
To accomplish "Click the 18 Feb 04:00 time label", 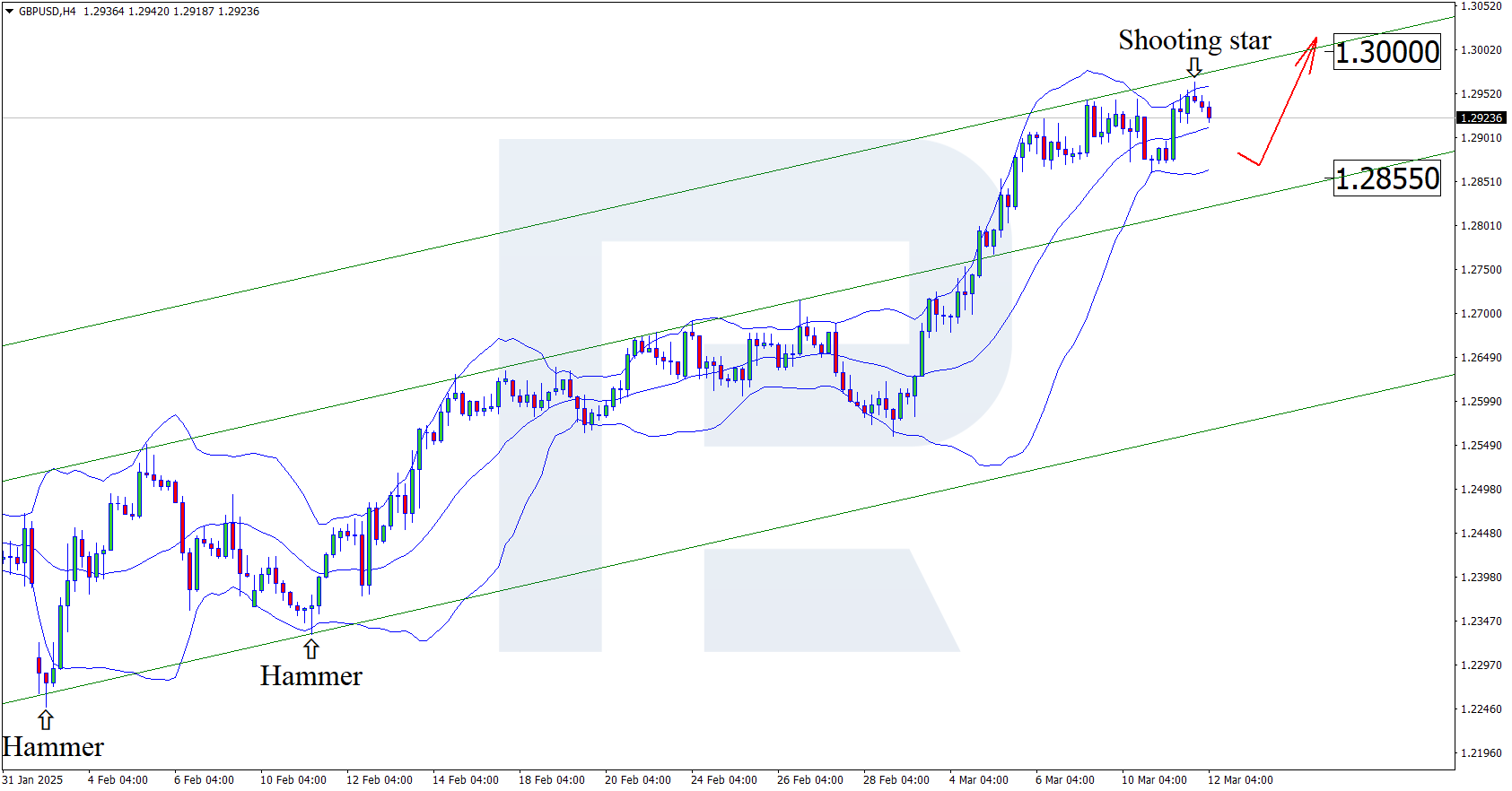I will point(552,780).
